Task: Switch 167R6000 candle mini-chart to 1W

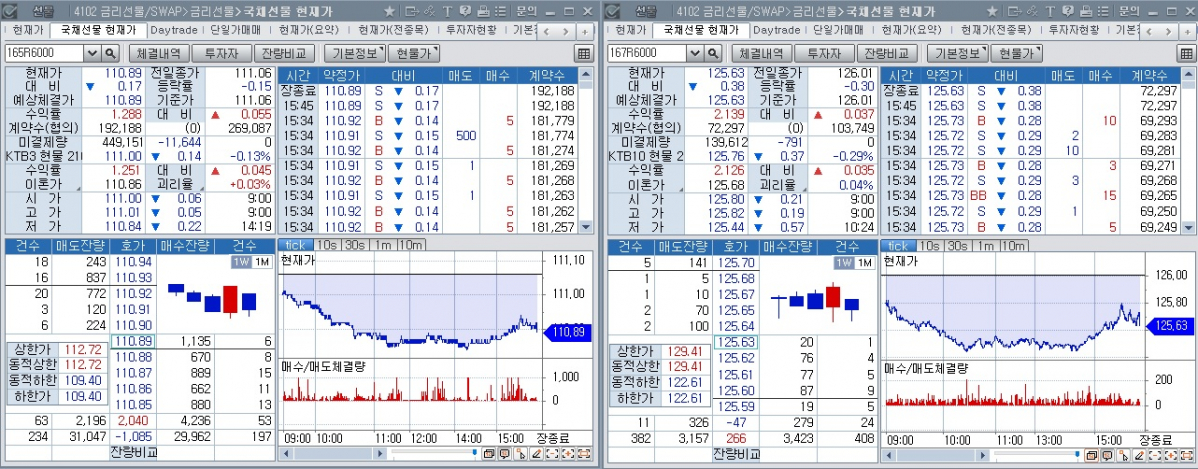Action: point(844,263)
